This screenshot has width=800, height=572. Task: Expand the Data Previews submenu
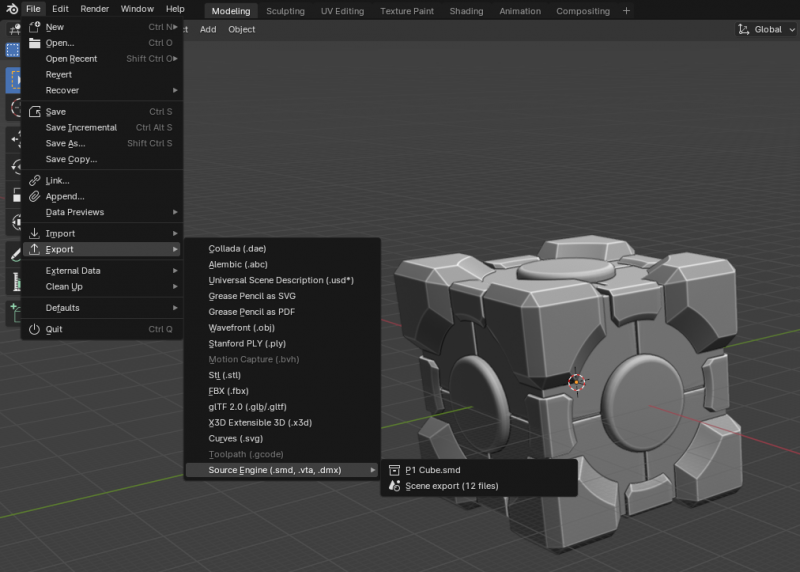pyautogui.click(x=102, y=212)
